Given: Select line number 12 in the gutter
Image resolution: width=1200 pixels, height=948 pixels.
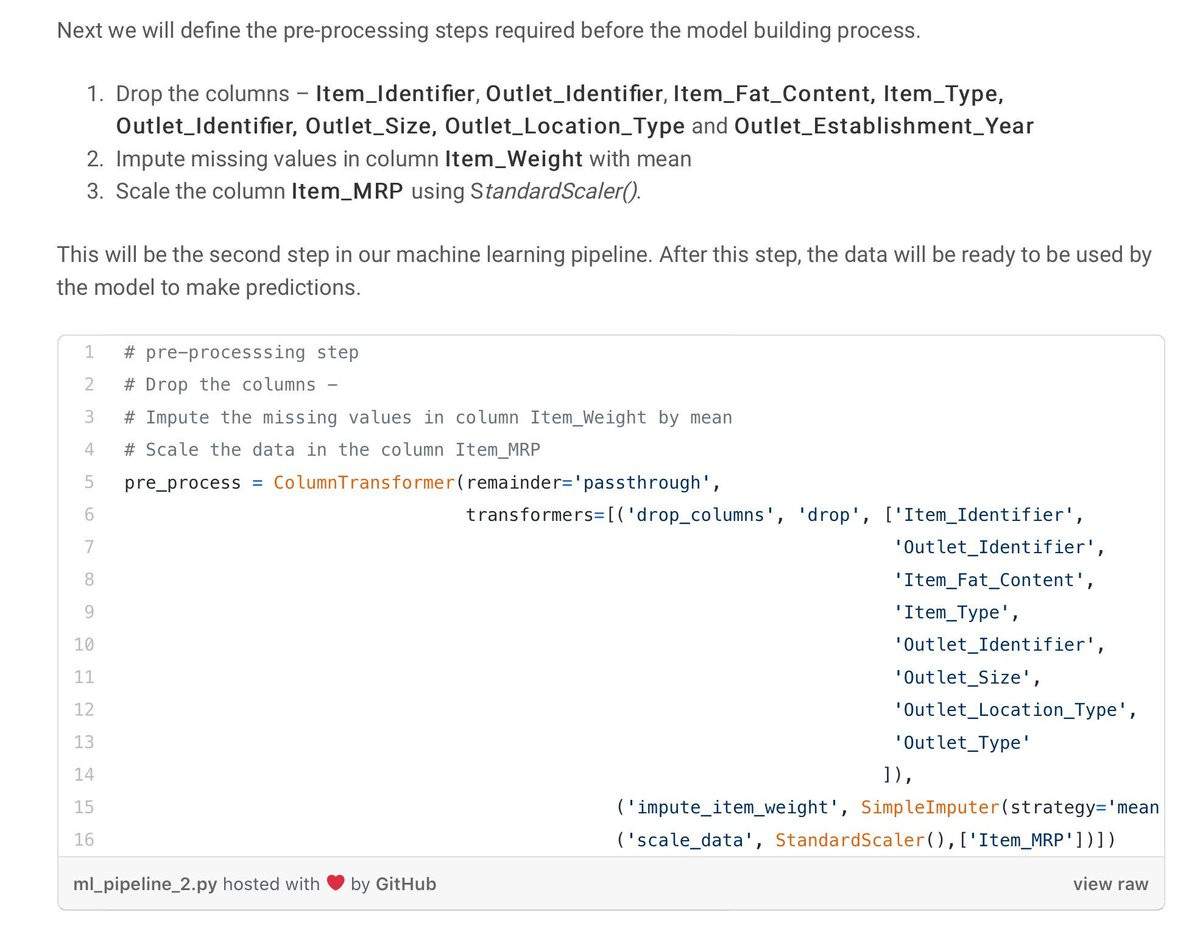Looking at the screenshot, I should click(84, 709).
